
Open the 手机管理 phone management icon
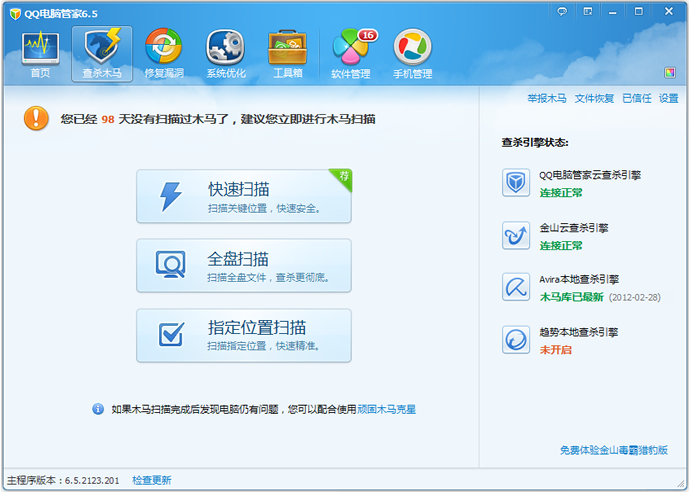click(x=412, y=53)
